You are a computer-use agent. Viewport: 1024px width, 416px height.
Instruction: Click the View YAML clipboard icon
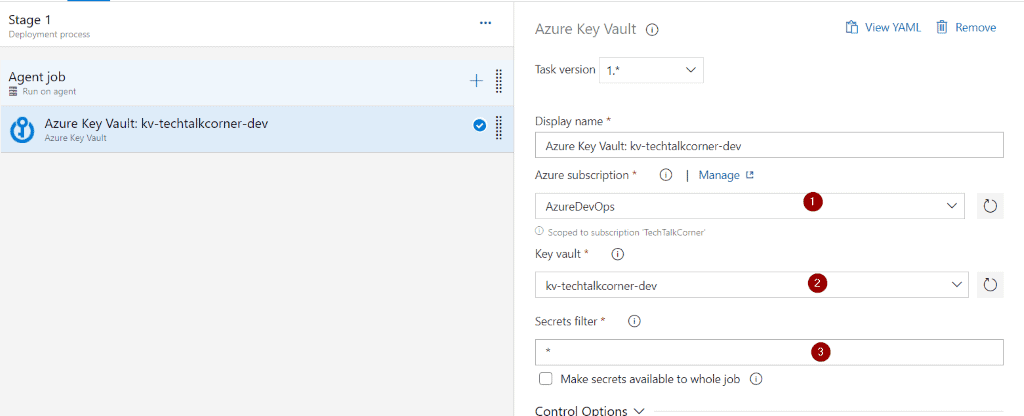click(851, 27)
